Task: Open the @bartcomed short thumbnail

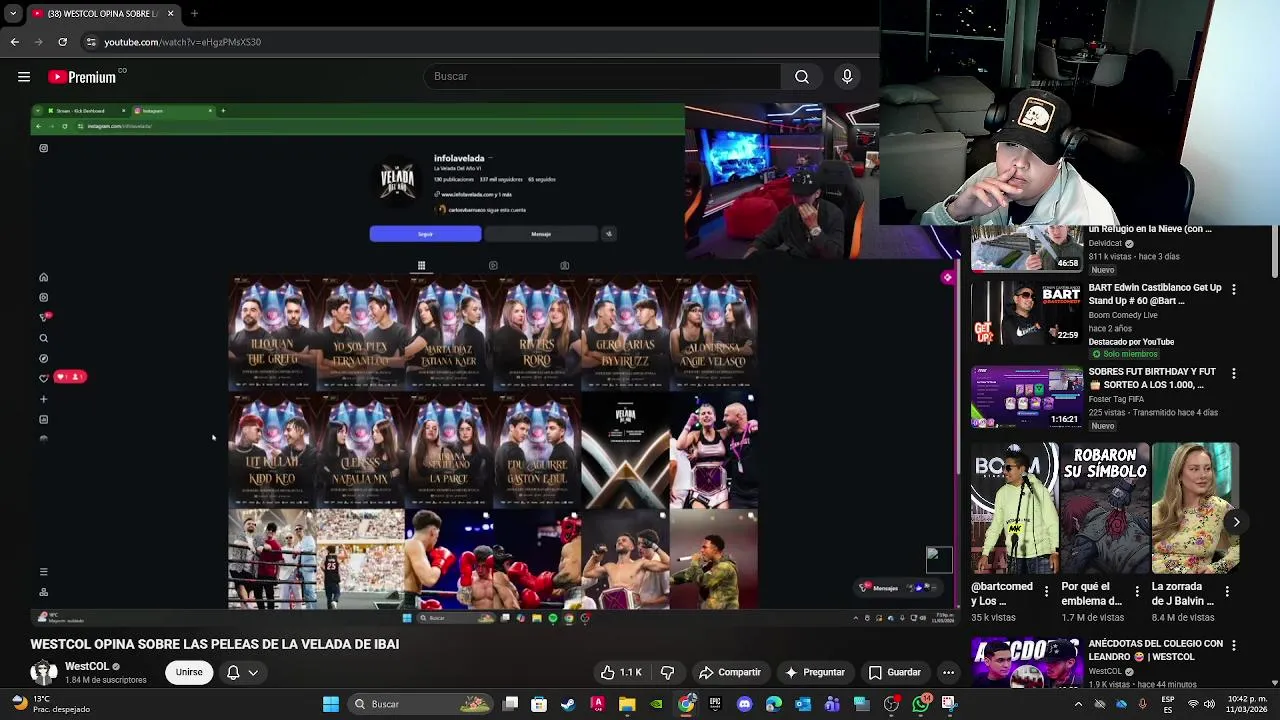Action: coord(1014,508)
